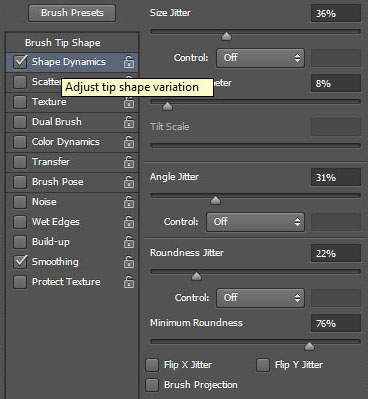Click the Roundness Jitter slider handle
Screen dimensions: 368x399
pyautogui.click(x=197, y=276)
